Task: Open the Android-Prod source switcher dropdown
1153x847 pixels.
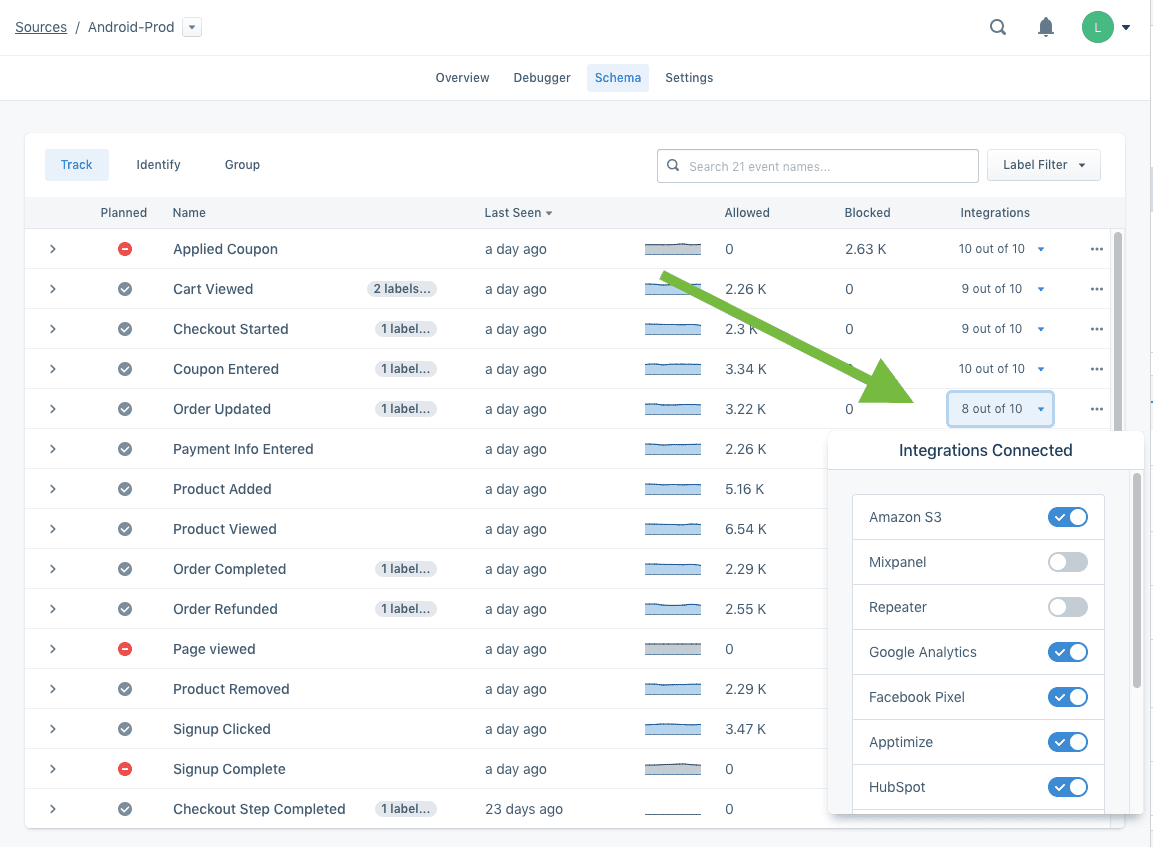Action: pyautogui.click(x=191, y=27)
